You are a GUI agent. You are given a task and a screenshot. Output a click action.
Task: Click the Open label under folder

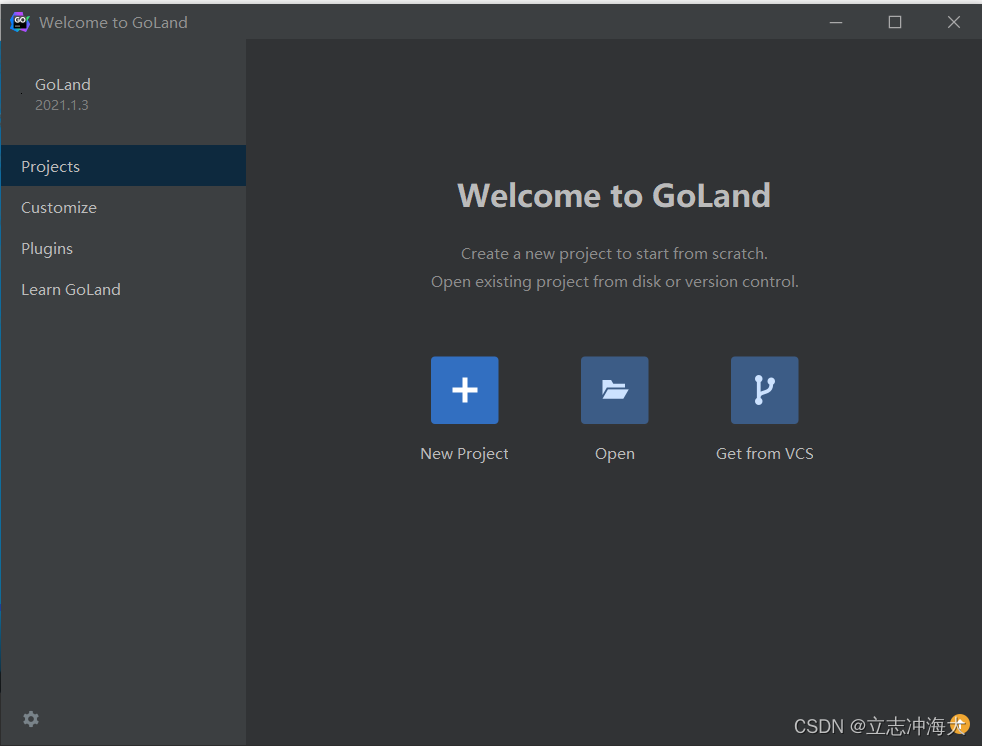point(614,453)
